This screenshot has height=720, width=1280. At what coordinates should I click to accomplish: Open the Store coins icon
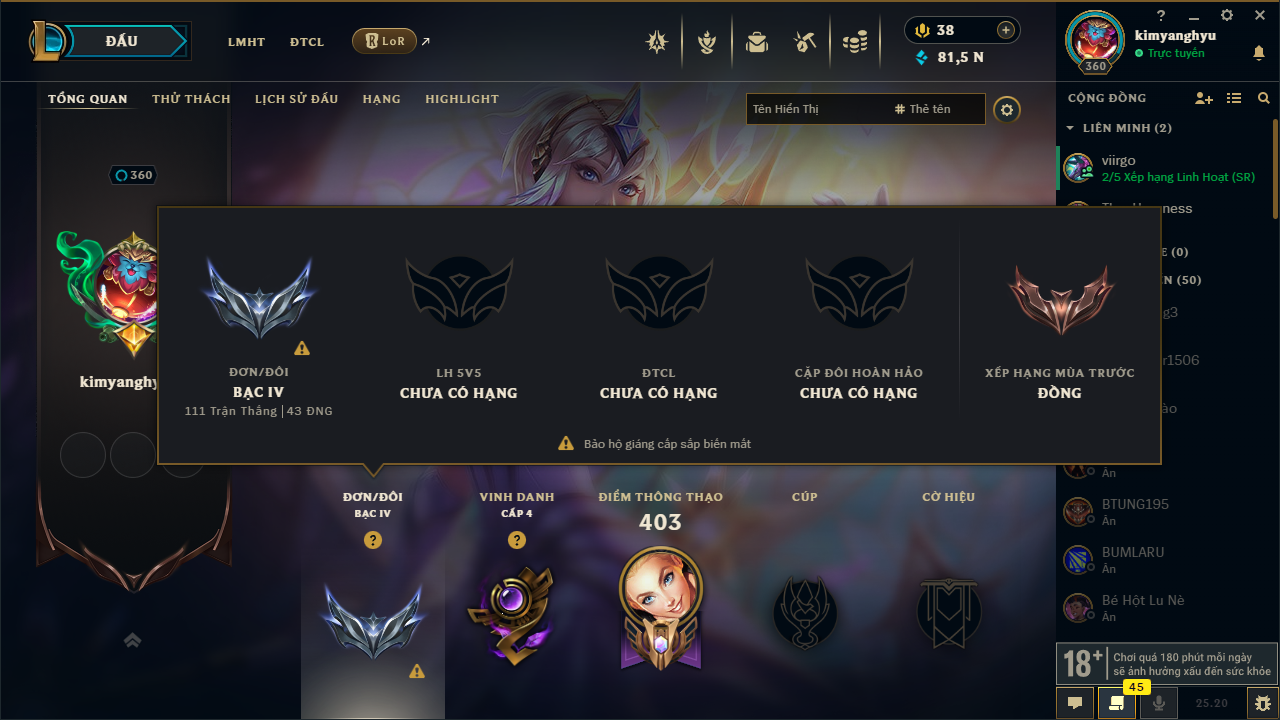(x=854, y=42)
